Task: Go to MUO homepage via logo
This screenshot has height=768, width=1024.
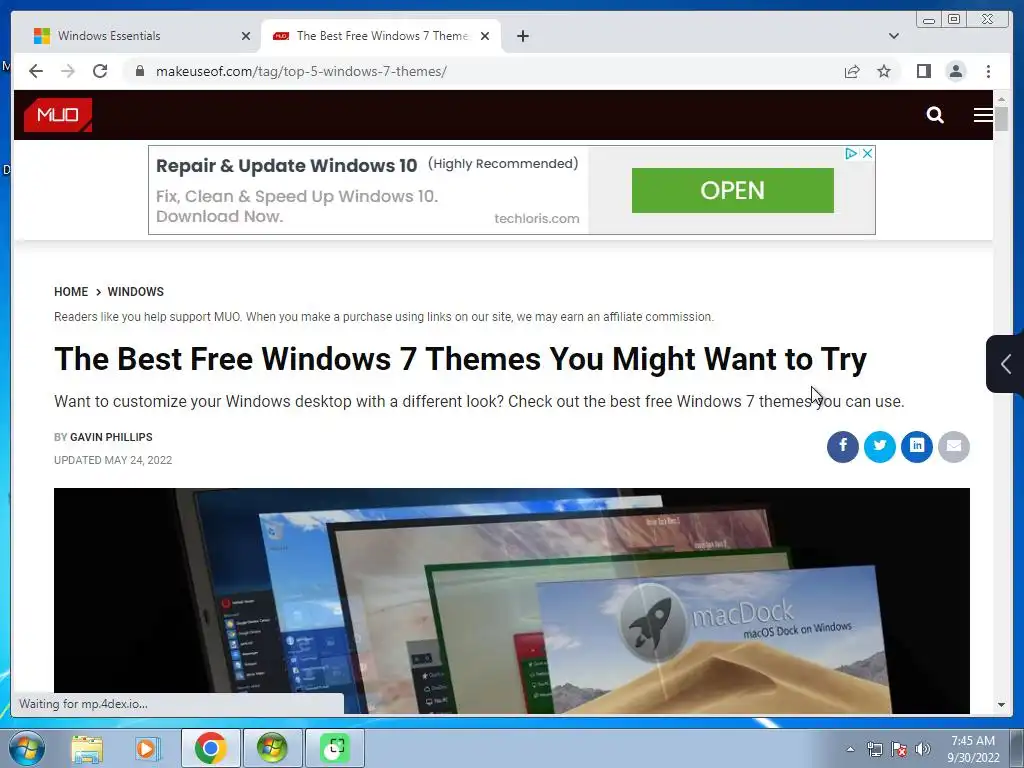Action: 57,115
